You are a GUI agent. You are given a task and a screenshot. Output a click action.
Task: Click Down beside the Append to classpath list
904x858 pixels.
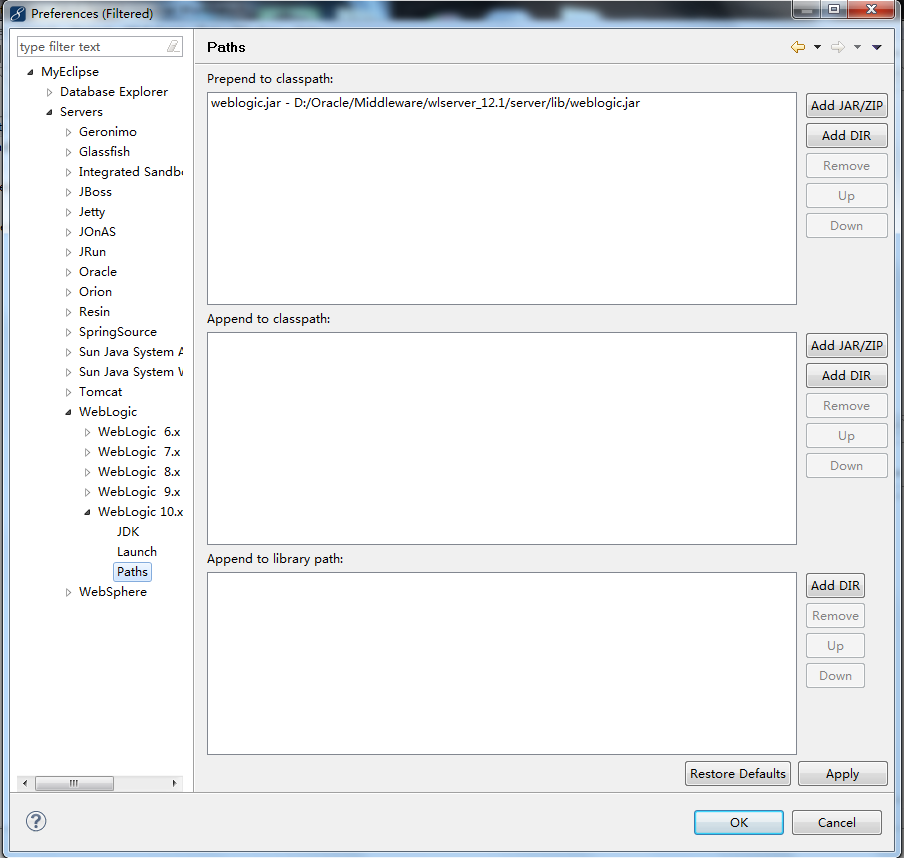(x=846, y=465)
